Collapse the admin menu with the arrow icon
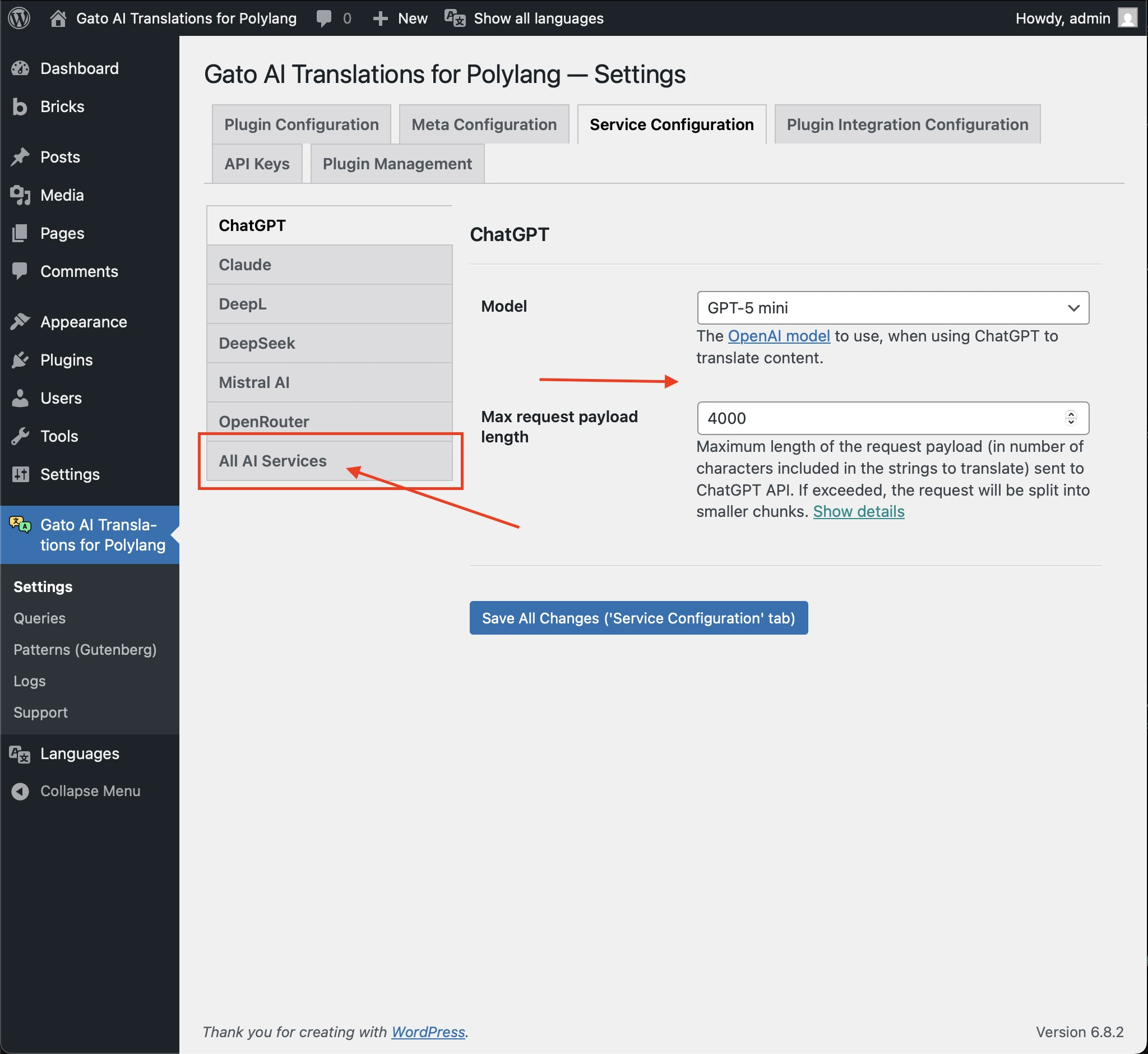Screen dimensions: 1148x1054 point(20,791)
